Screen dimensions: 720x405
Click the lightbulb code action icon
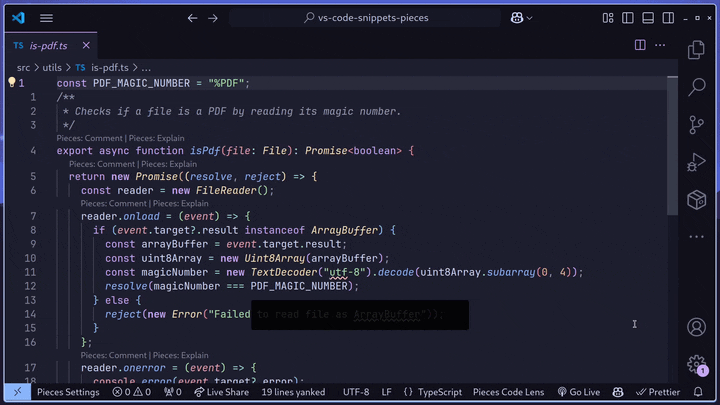11,82
